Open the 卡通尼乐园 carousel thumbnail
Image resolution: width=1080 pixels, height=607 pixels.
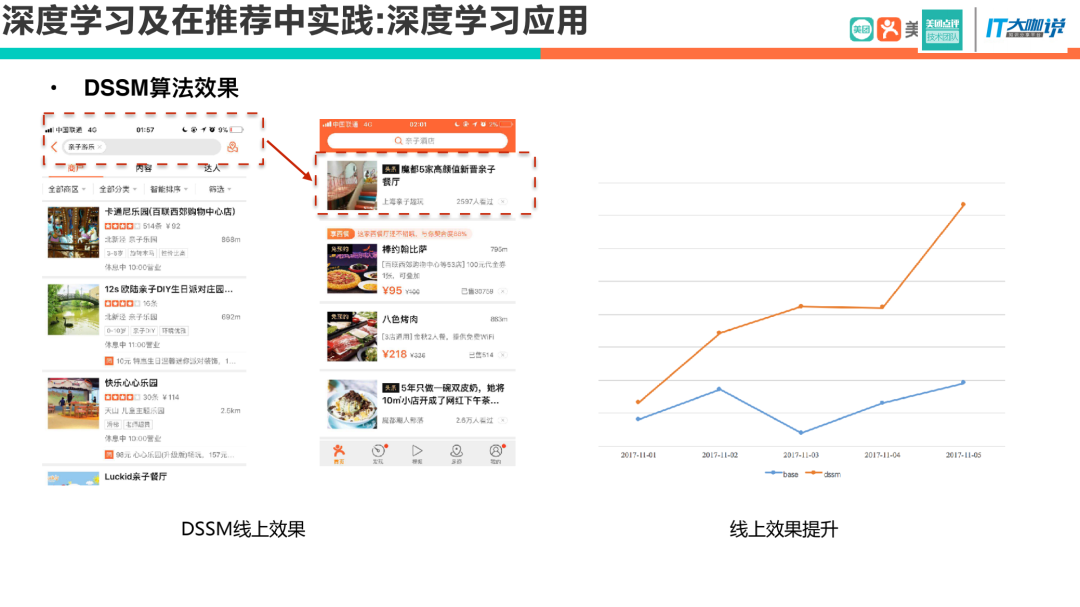tap(73, 232)
